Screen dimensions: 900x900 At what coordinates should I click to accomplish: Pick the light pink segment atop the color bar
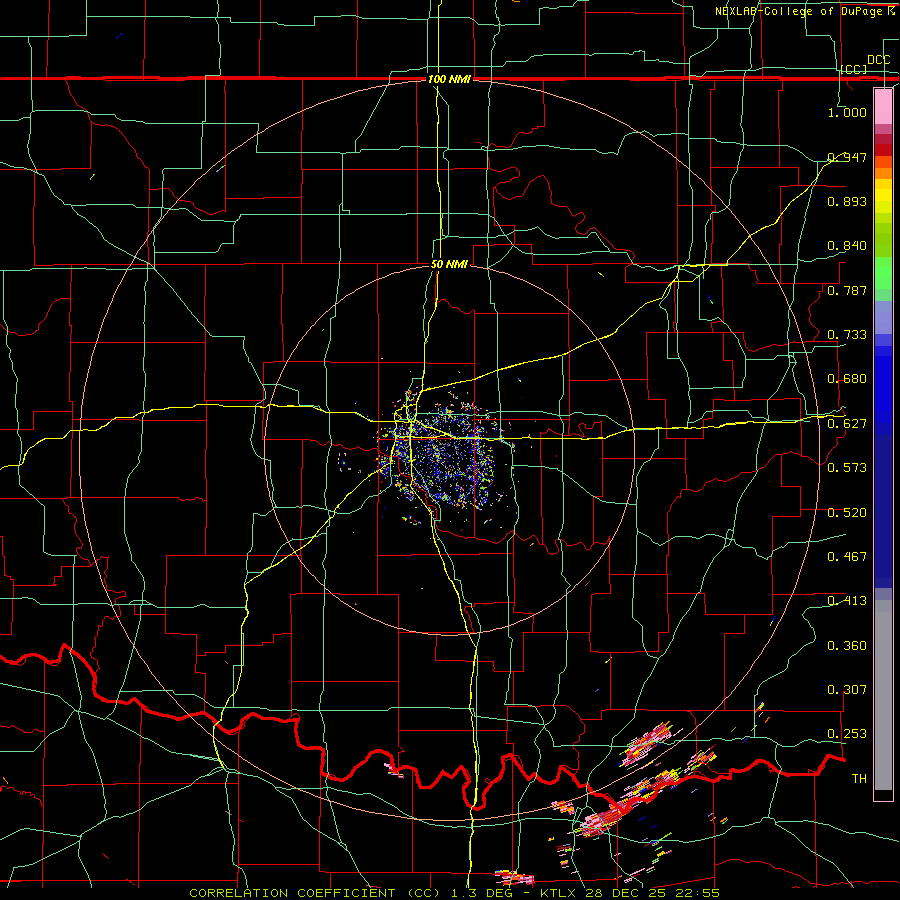coord(883,106)
